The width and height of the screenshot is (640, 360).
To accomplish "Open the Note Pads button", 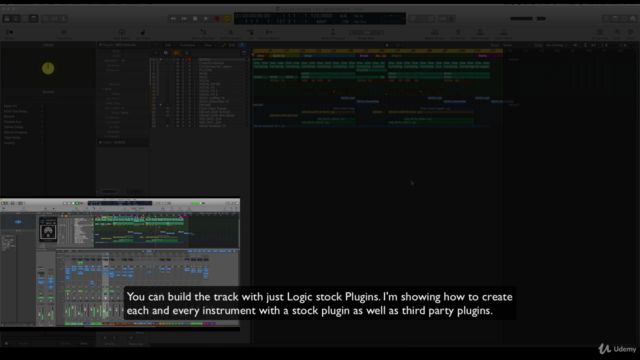I will [x=615, y=18].
